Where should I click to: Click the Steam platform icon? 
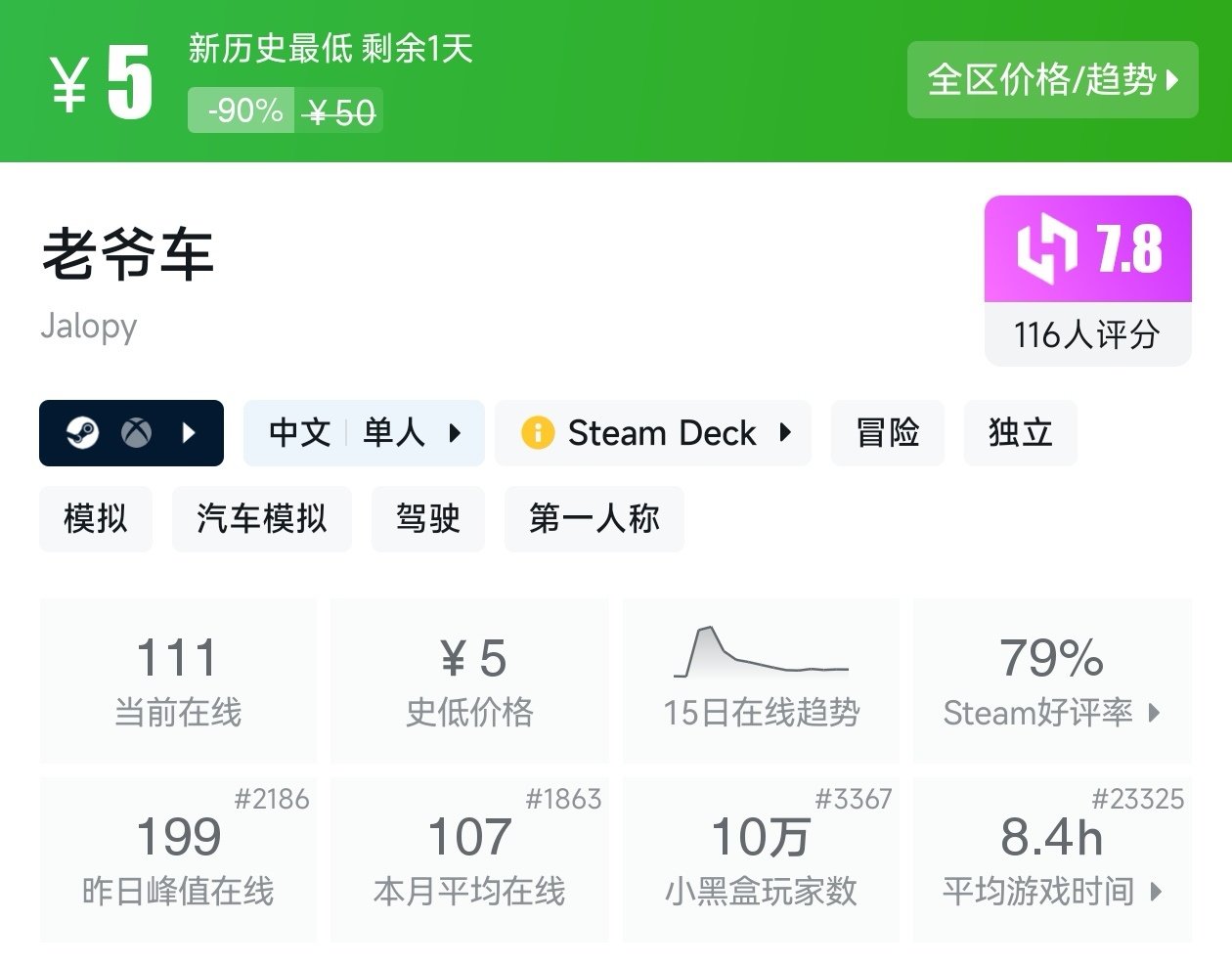[83, 432]
